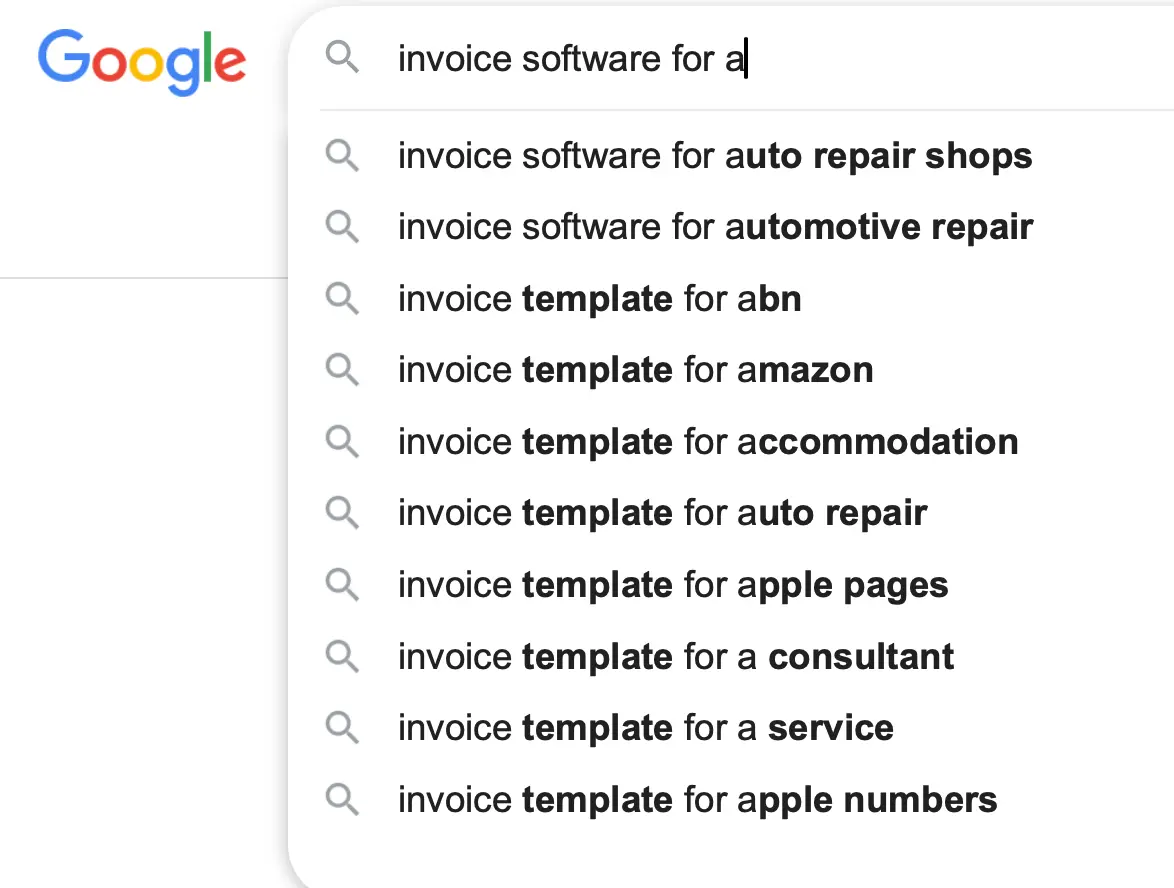The image size is (1174, 888).
Task: Click magnifier icon beside accommodation suggestion
Action: click(342, 442)
